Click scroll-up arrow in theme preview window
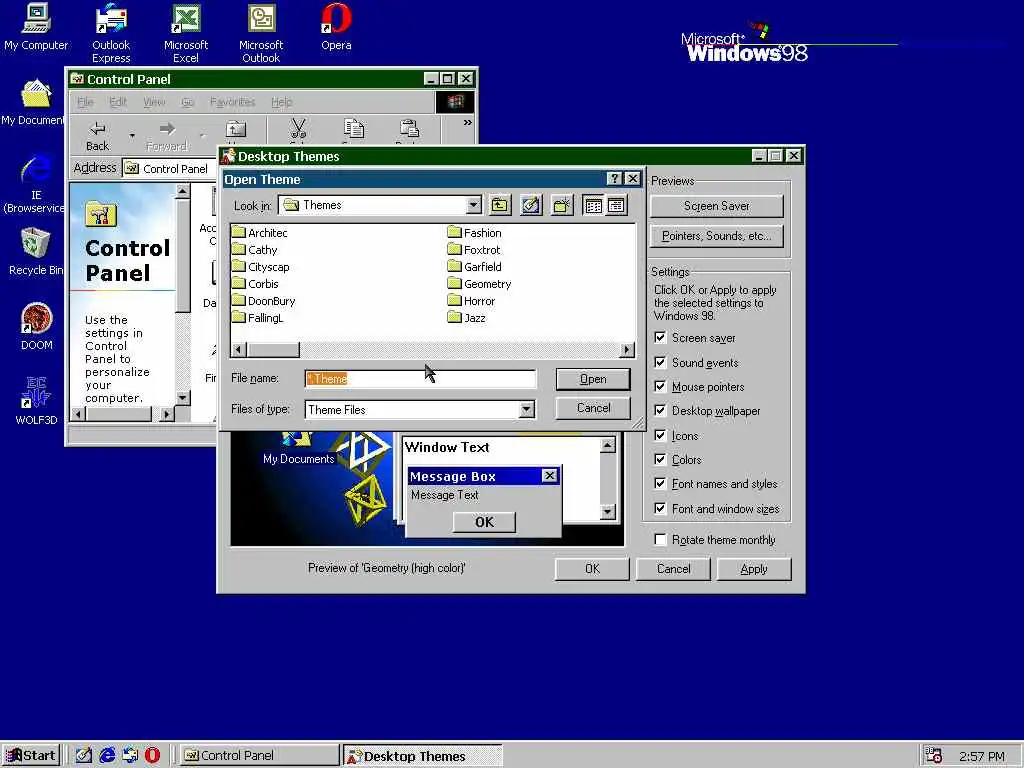 coord(607,445)
